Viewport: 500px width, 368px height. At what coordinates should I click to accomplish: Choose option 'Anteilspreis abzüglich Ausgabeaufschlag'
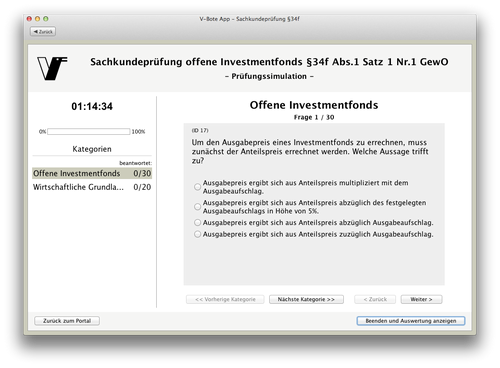197,222
